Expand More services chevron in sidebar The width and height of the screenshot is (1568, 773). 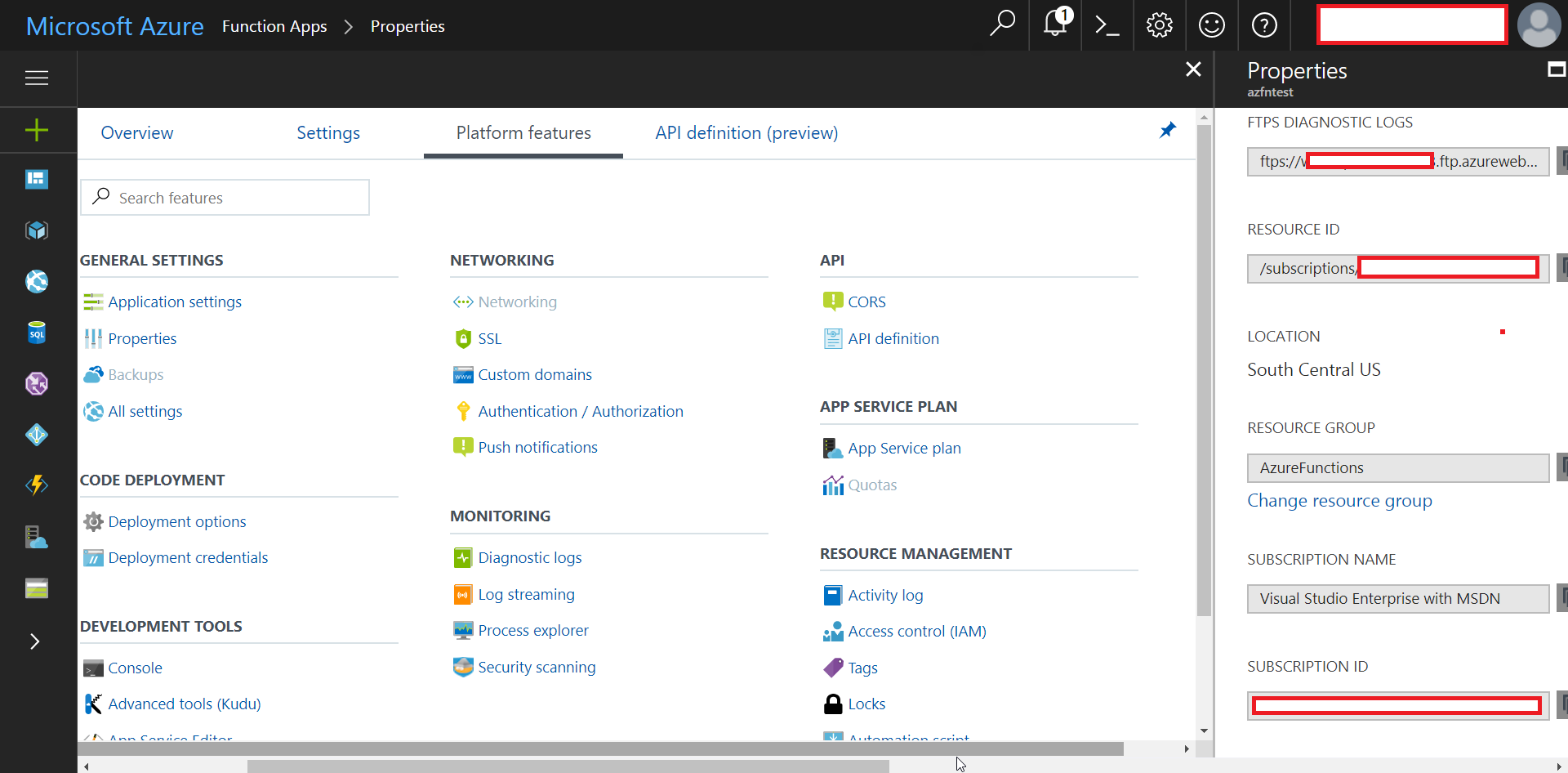tap(34, 641)
